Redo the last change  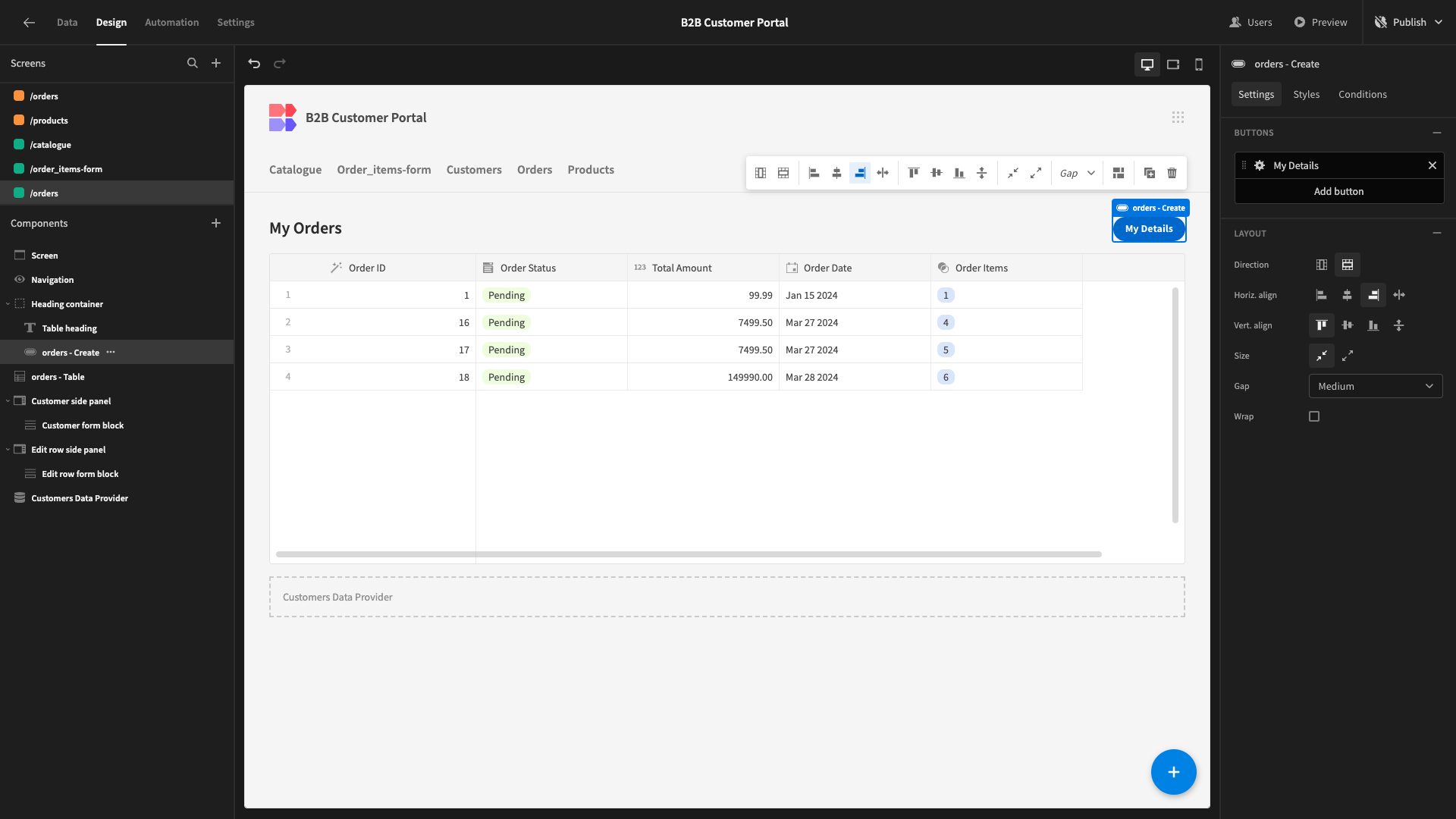tap(280, 64)
